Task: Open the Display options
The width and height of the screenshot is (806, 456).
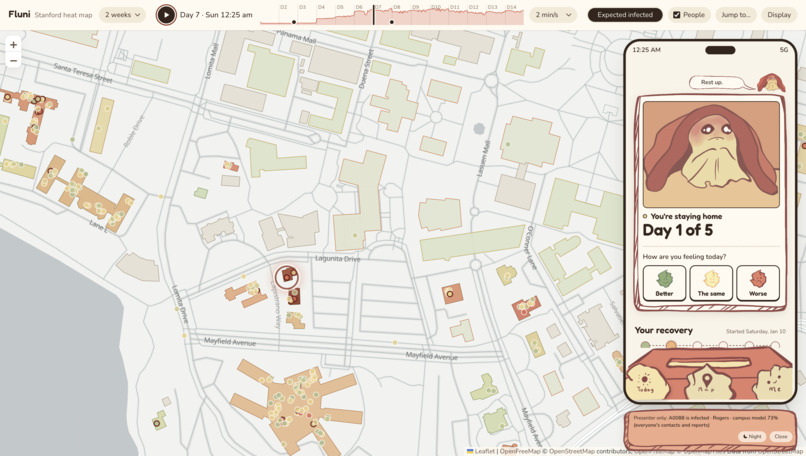Action: 779,15
